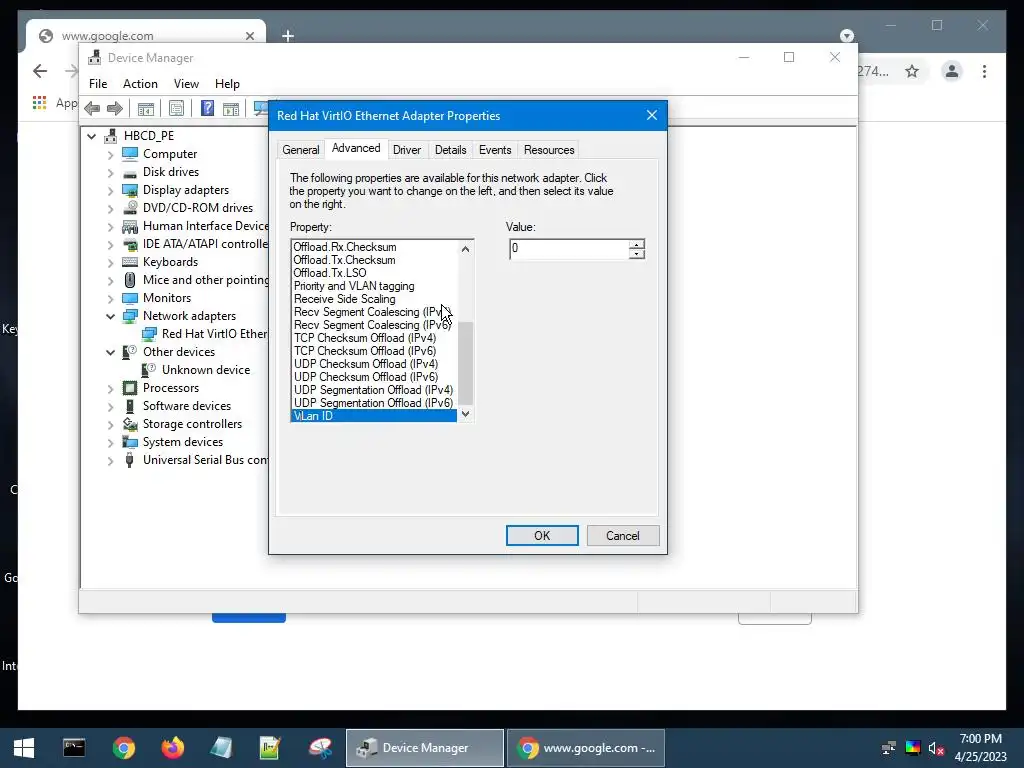Image resolution: width=1024 pixels, height=768 pixels.
Task: Expand the Display adapters node
Action: (110, 191)
